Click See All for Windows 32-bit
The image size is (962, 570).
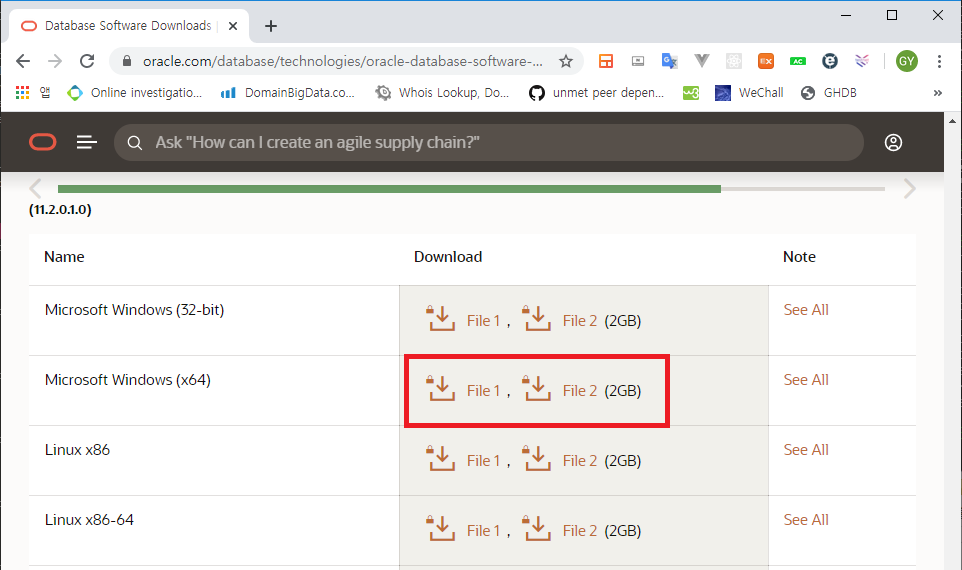coord(806,310)
